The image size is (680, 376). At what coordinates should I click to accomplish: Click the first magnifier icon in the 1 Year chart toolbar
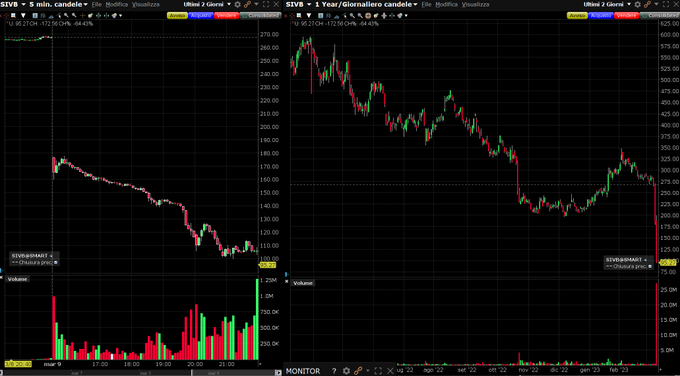(352, 16)
